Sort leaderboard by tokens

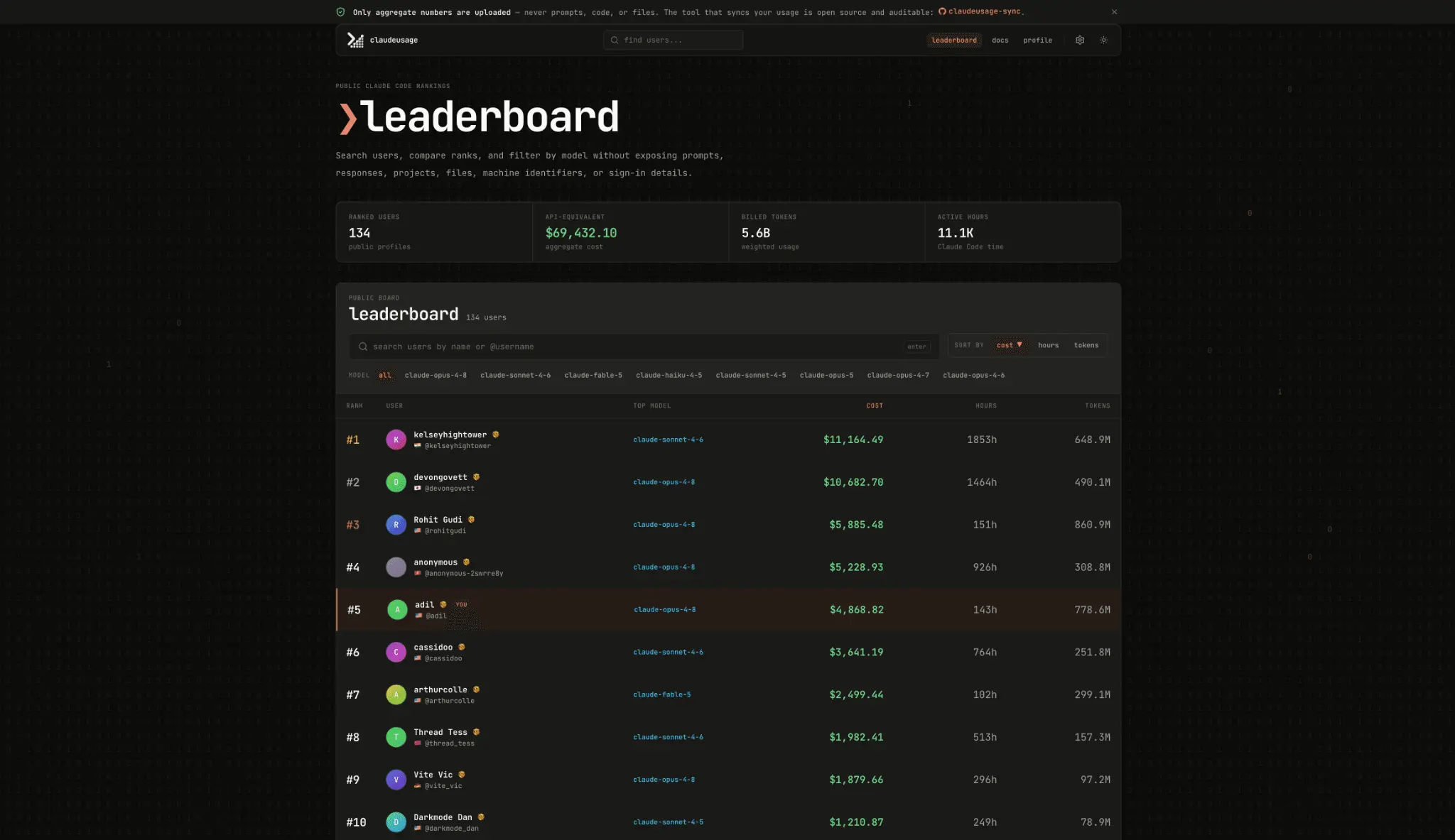click(1086, 345)
